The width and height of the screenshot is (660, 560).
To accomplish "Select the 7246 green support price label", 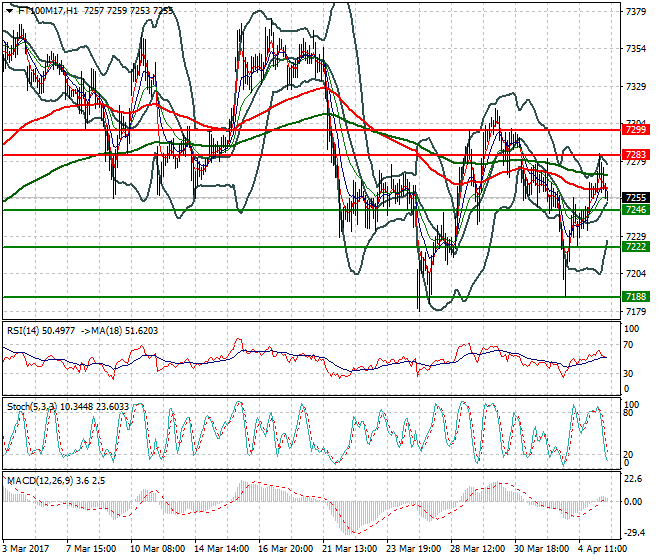I will click(x=636, y=210).
